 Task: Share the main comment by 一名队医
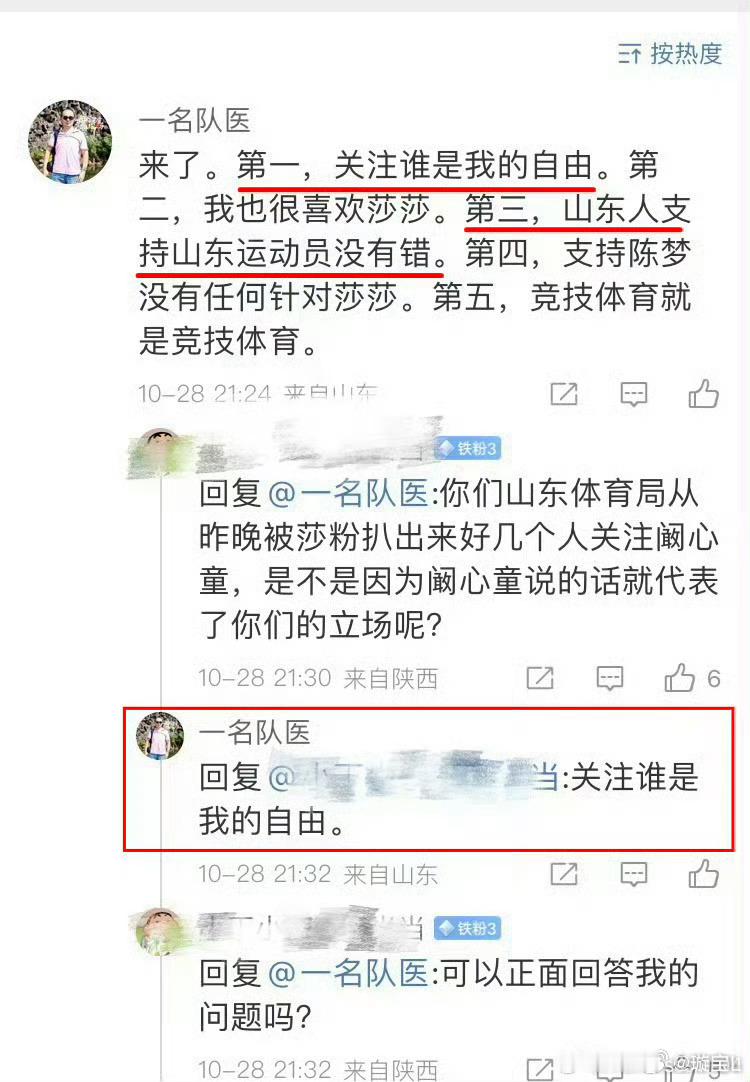(564, 394)
